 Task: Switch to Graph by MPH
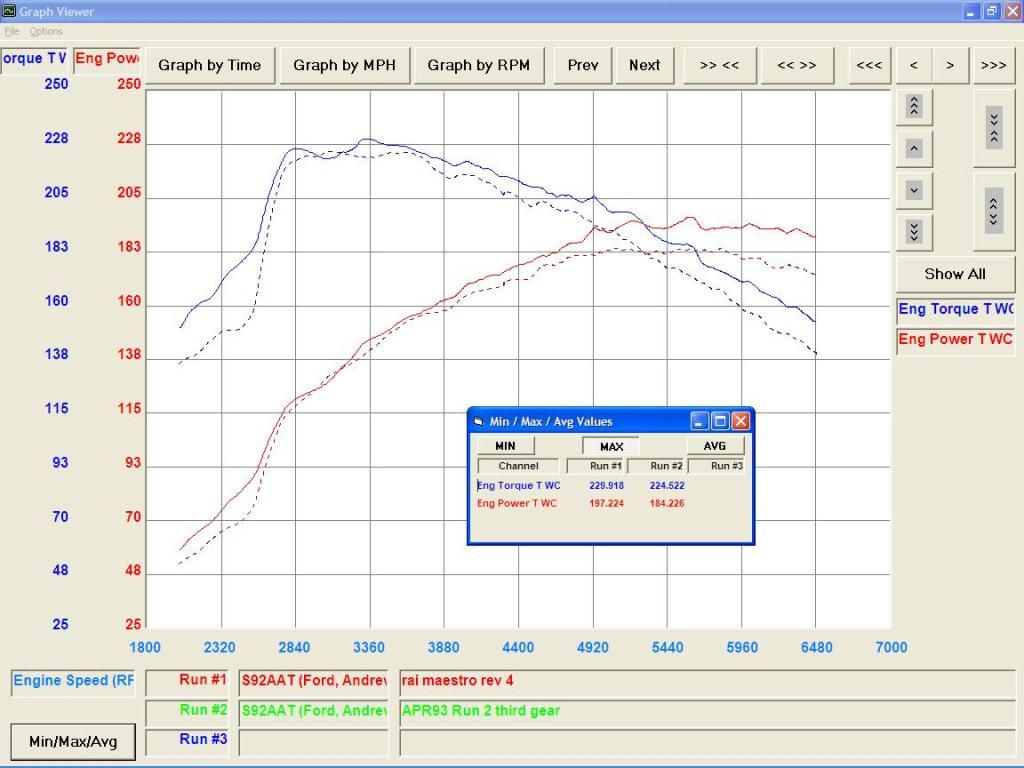(344, 65)
